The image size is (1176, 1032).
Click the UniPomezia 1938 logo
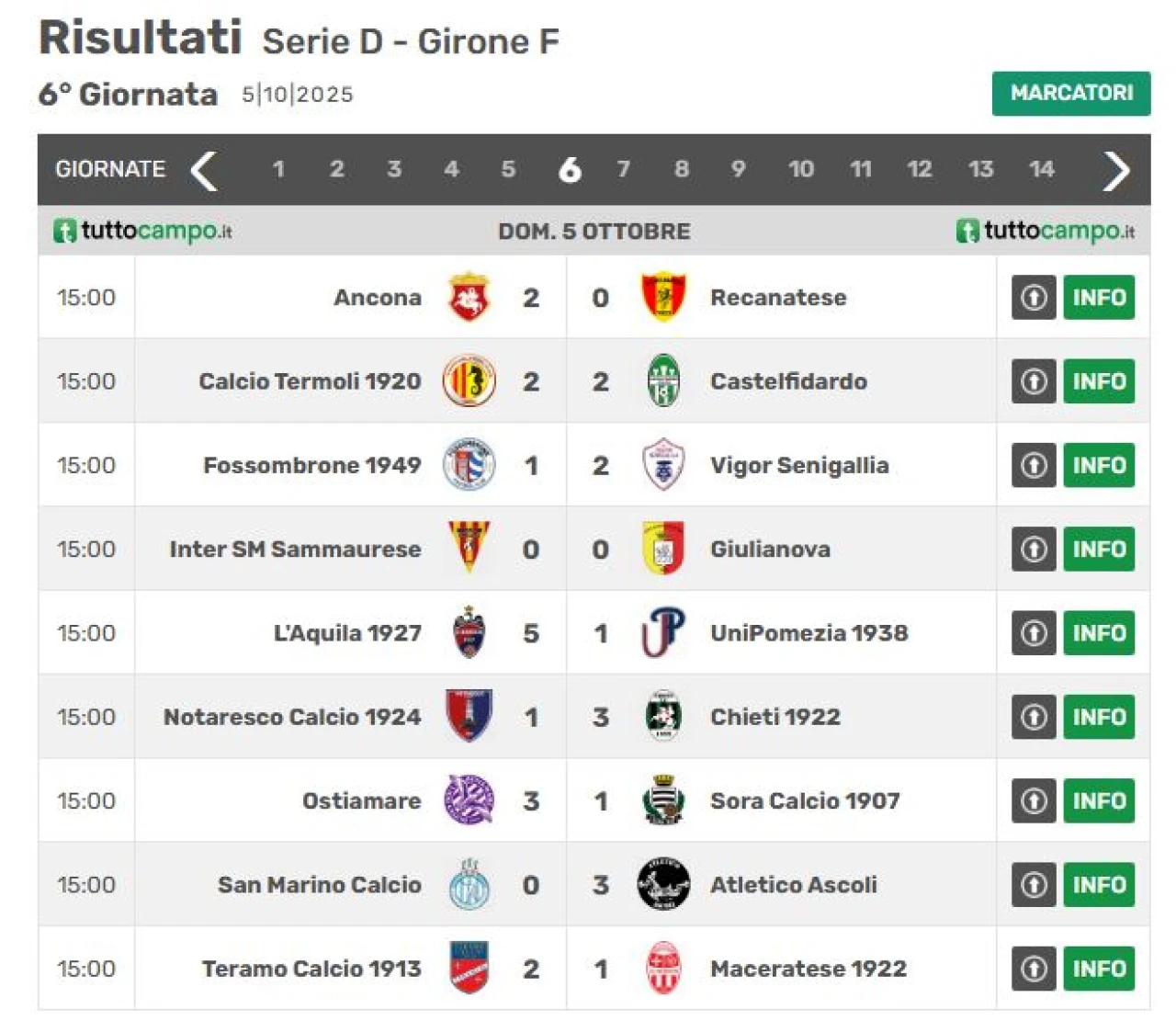[x=662, y=632]
